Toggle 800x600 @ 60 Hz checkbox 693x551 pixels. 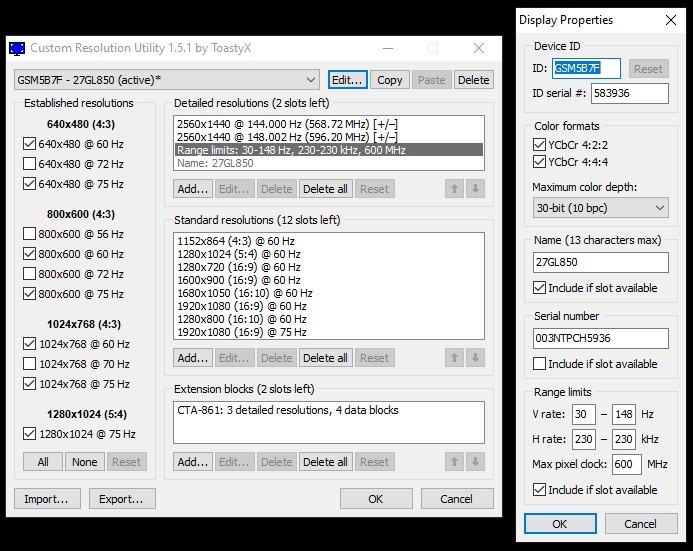pyautogui.click(x=29, y=254)
